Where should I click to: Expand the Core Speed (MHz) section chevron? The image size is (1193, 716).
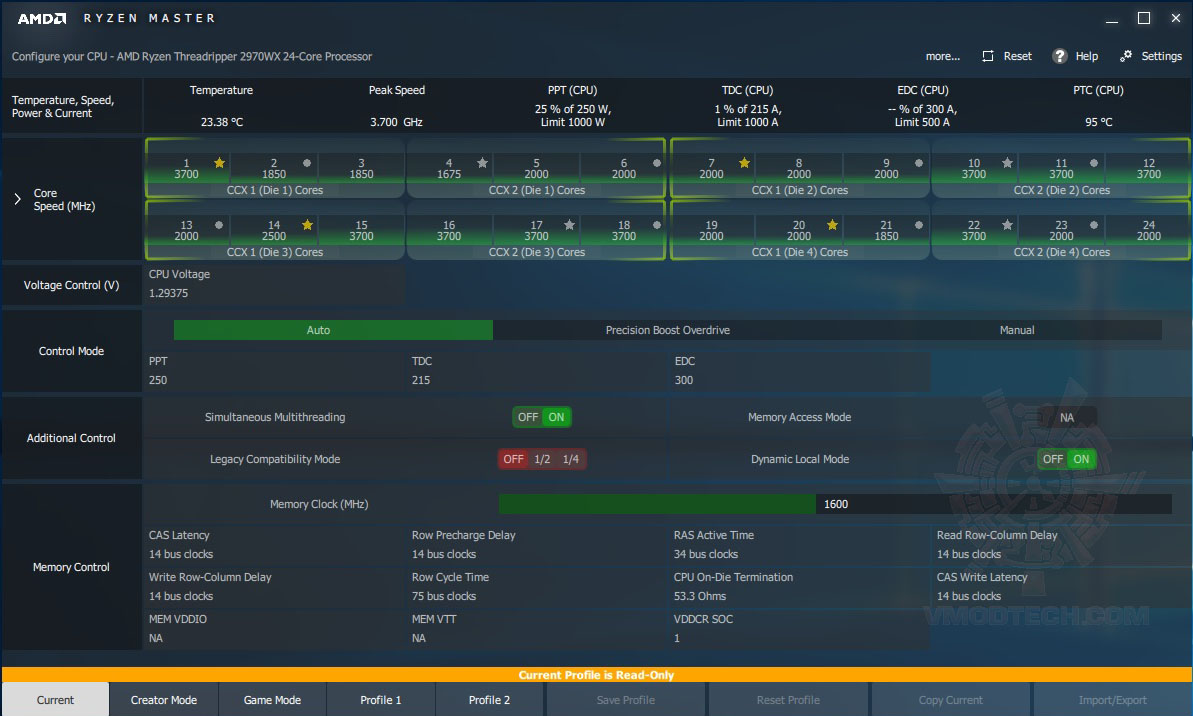(17, 199)
